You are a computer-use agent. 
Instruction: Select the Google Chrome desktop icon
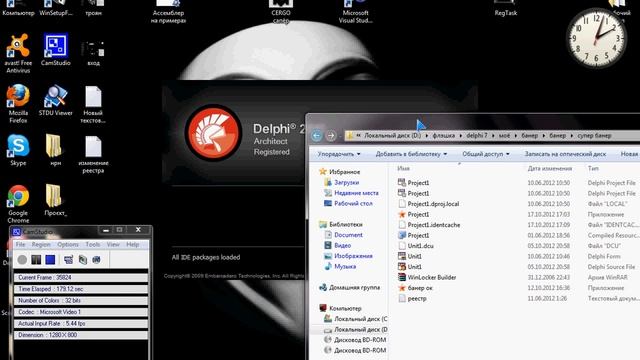click(x=18, y=204)
